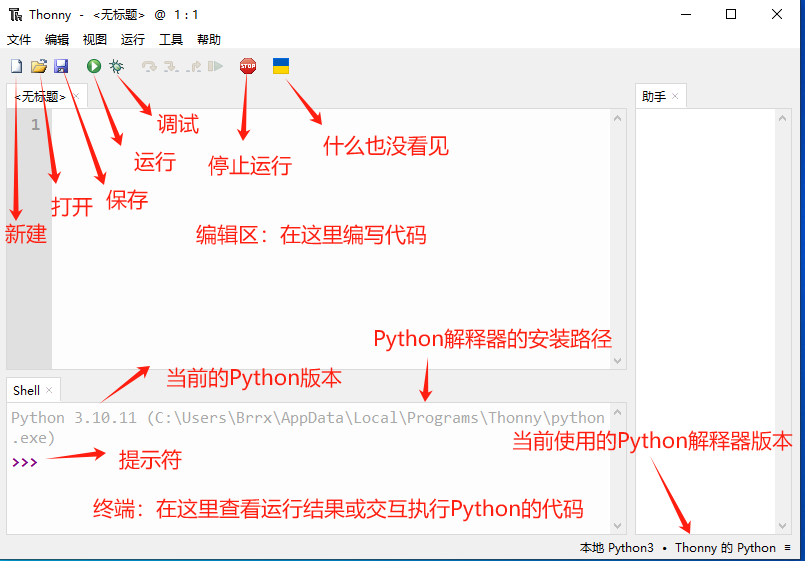The height and width of the screenshot is (561, 805).
Task: Click the Python 3.10.11 version text in Shell
Action: [x=74, y=418]
